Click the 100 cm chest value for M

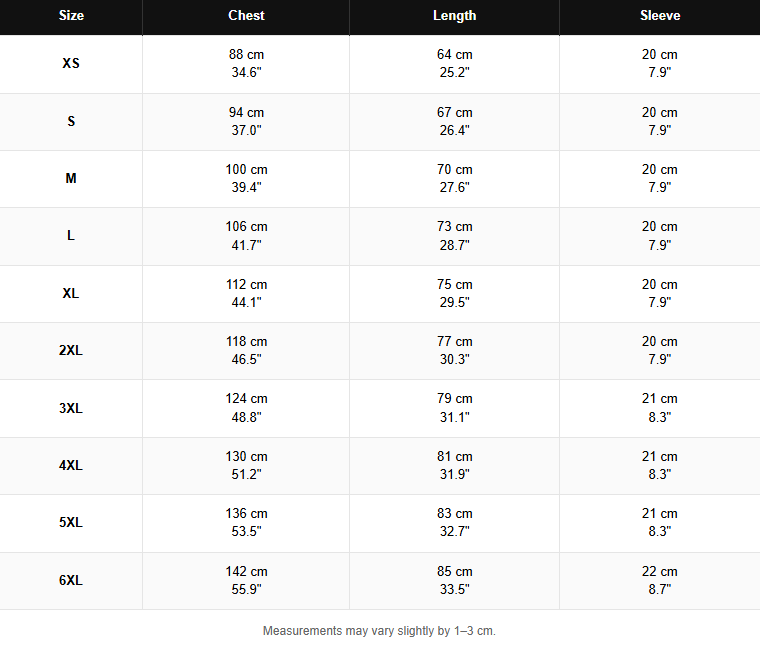(x=246, y=170)
